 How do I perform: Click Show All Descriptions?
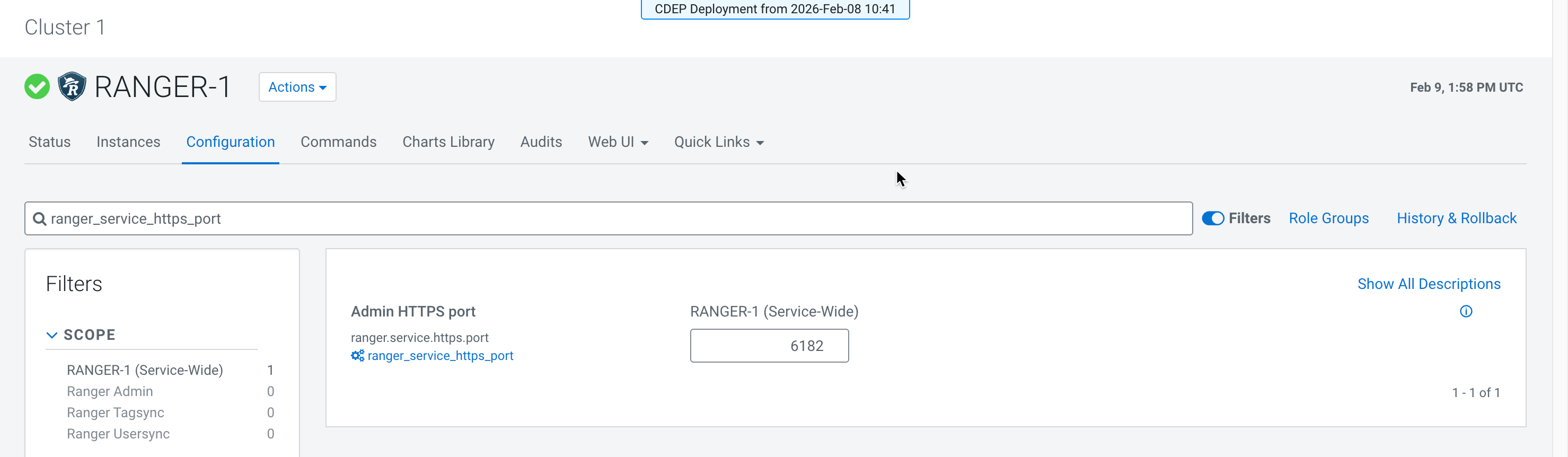(1429, 284)
